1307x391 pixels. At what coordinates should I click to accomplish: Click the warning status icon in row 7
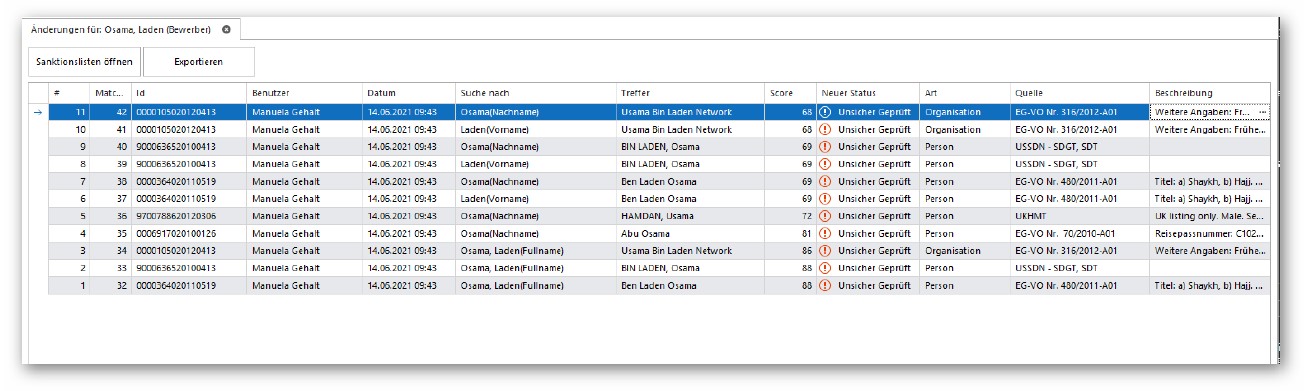825,181
